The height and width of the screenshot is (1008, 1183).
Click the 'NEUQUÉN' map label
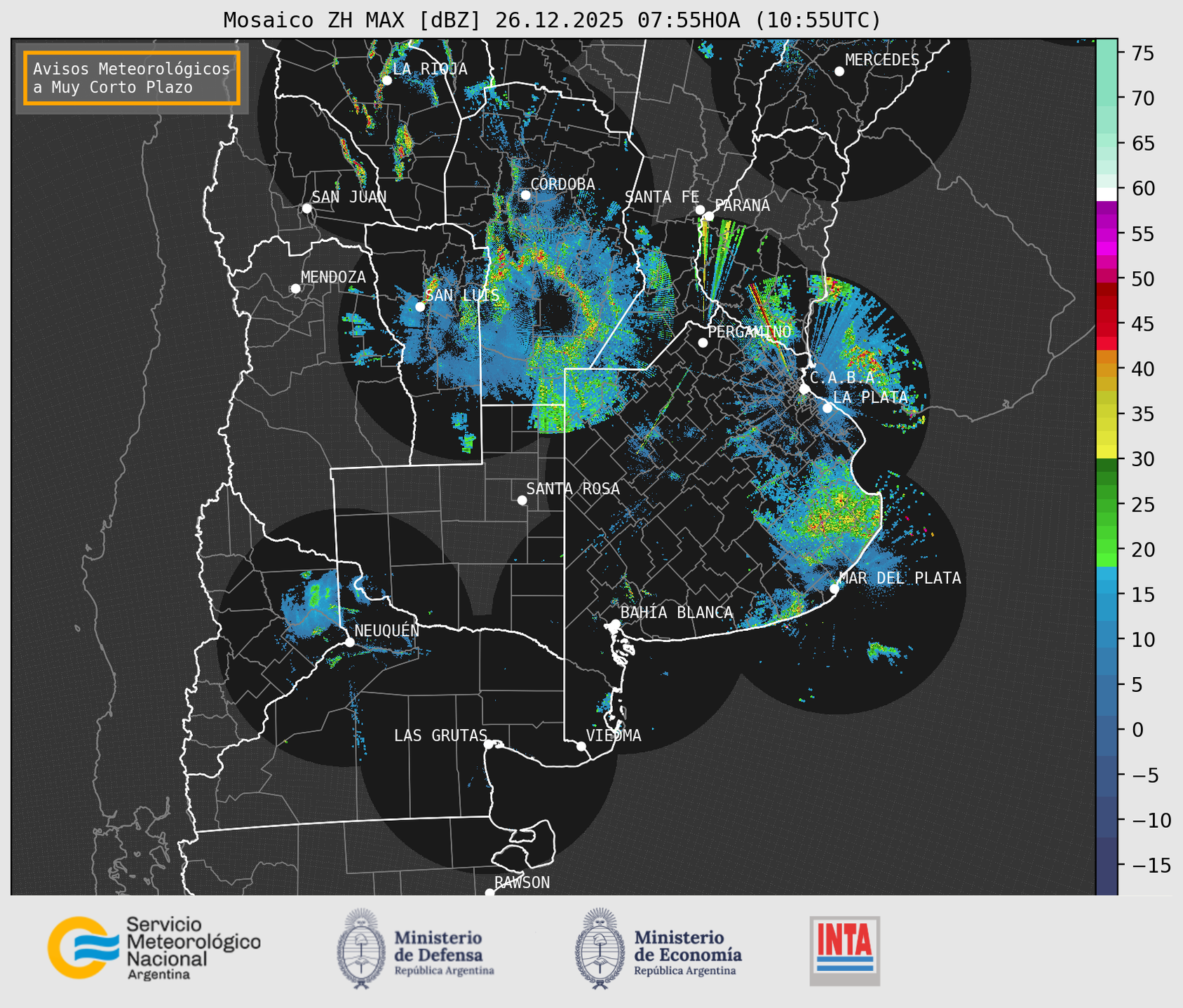click(387, 630)
